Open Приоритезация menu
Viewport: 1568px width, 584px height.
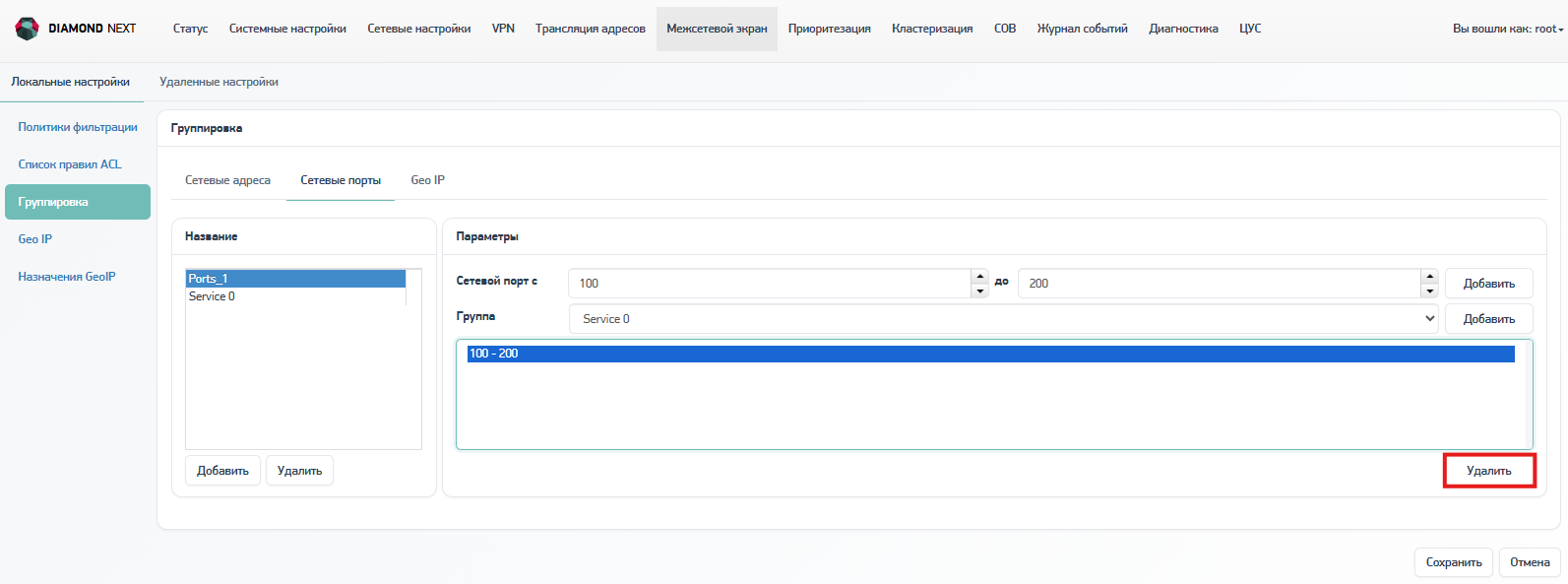[830, 29]
